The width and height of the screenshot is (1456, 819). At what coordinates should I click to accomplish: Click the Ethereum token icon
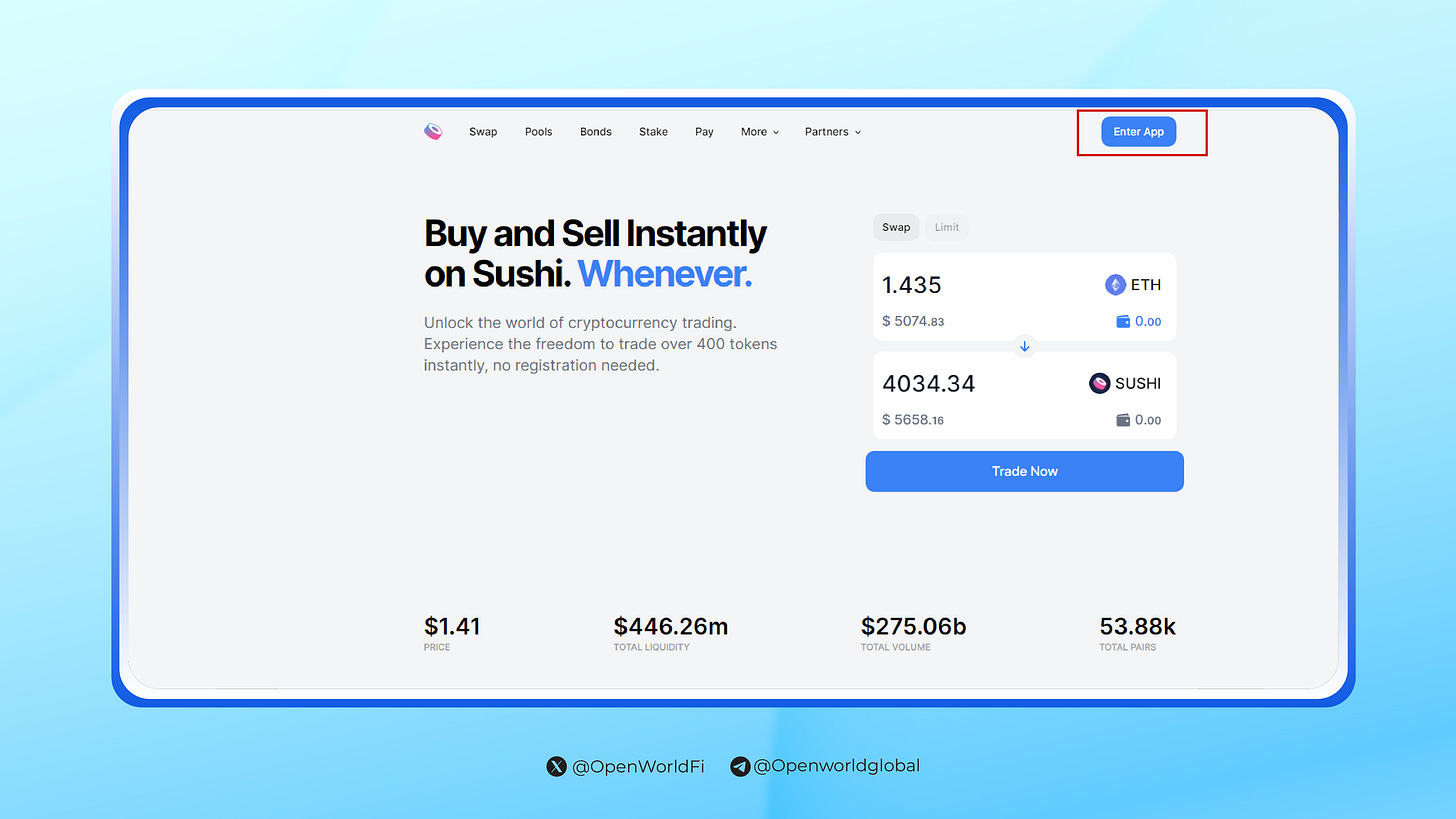point(1115,285)
